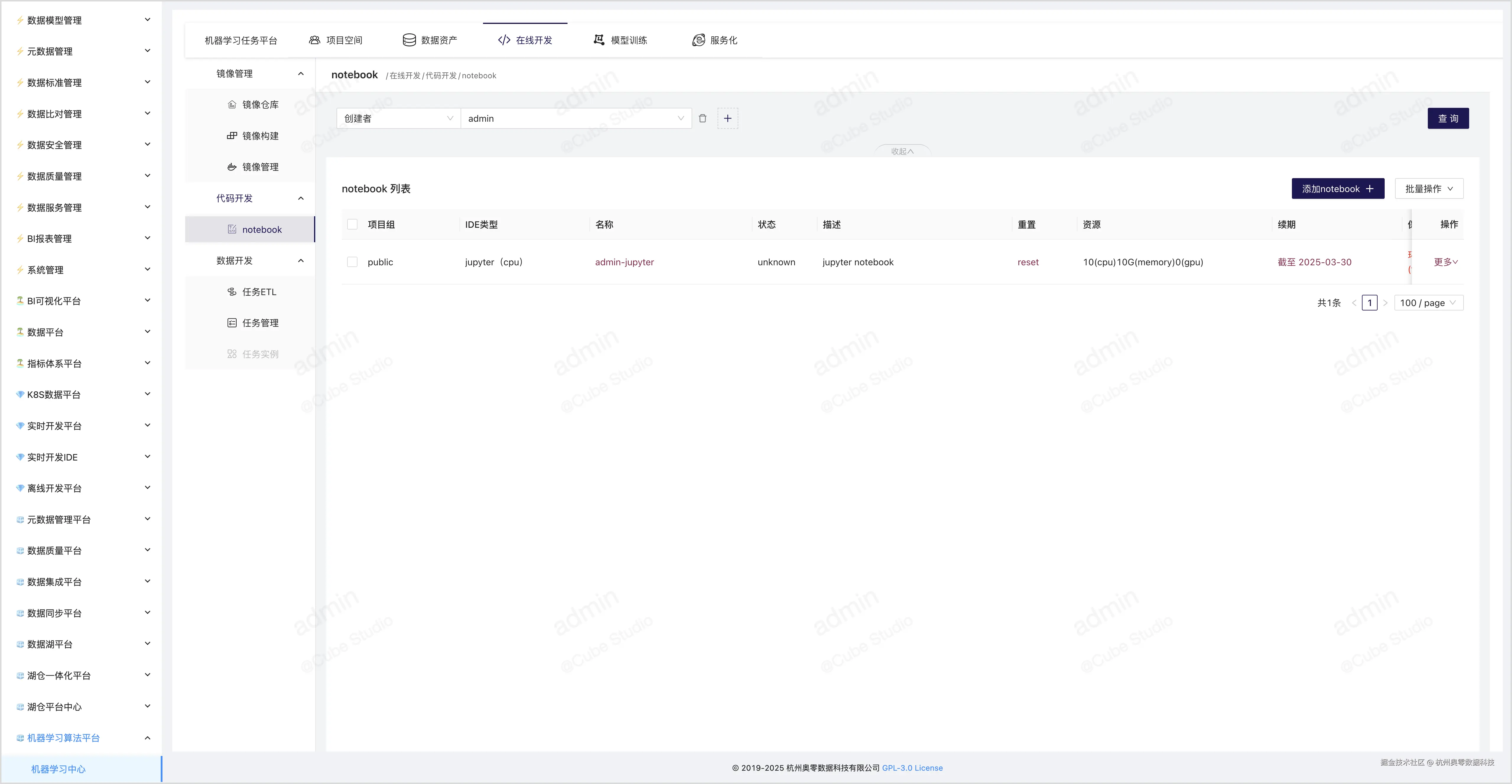1512x784 pixels.
Task: Open 镜像管理 submenu entry with ship icon
Action: click(x=260, y=167)
